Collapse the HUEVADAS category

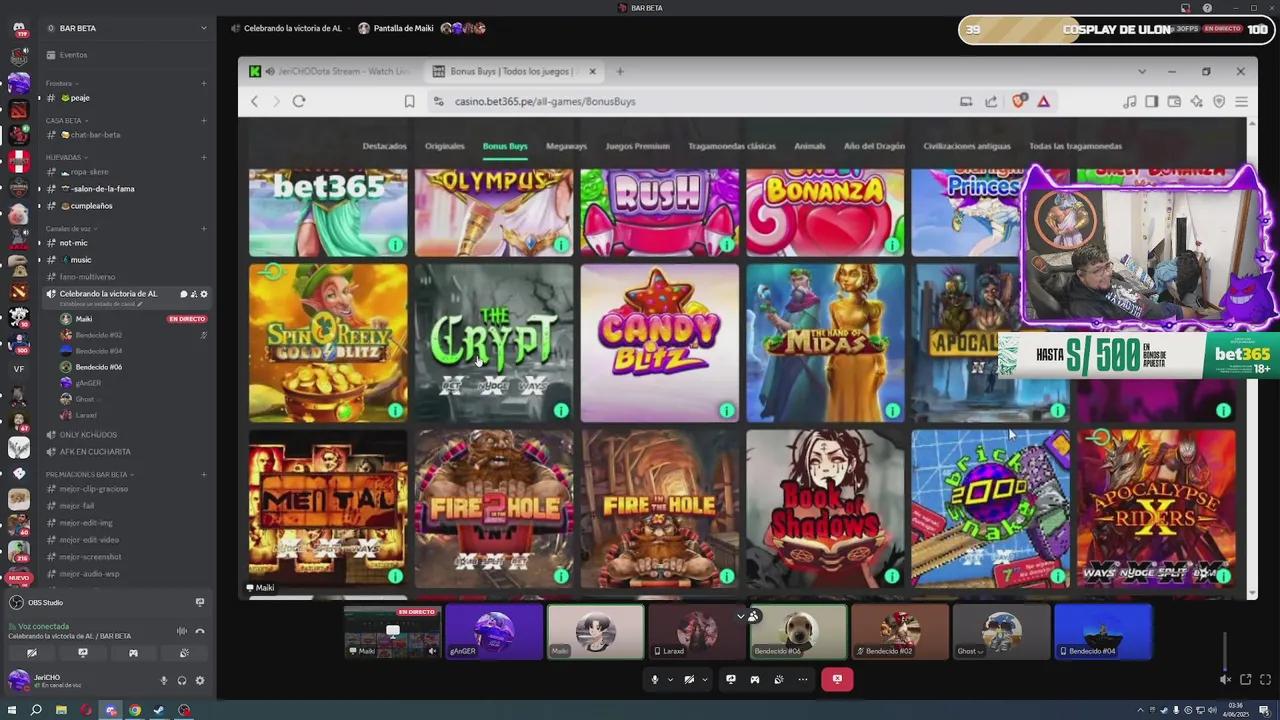click(x=65, y=158)
